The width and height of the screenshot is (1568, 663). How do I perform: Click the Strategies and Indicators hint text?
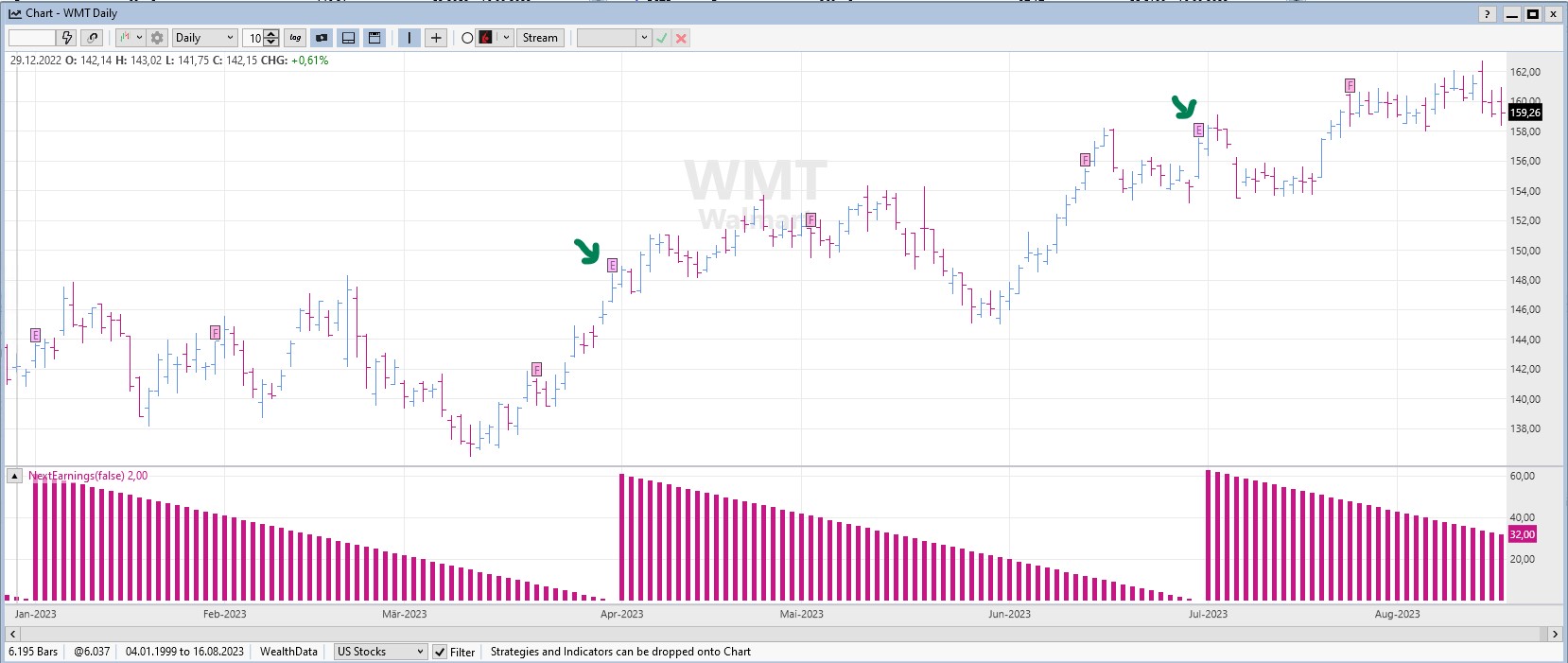coord(620,652)
